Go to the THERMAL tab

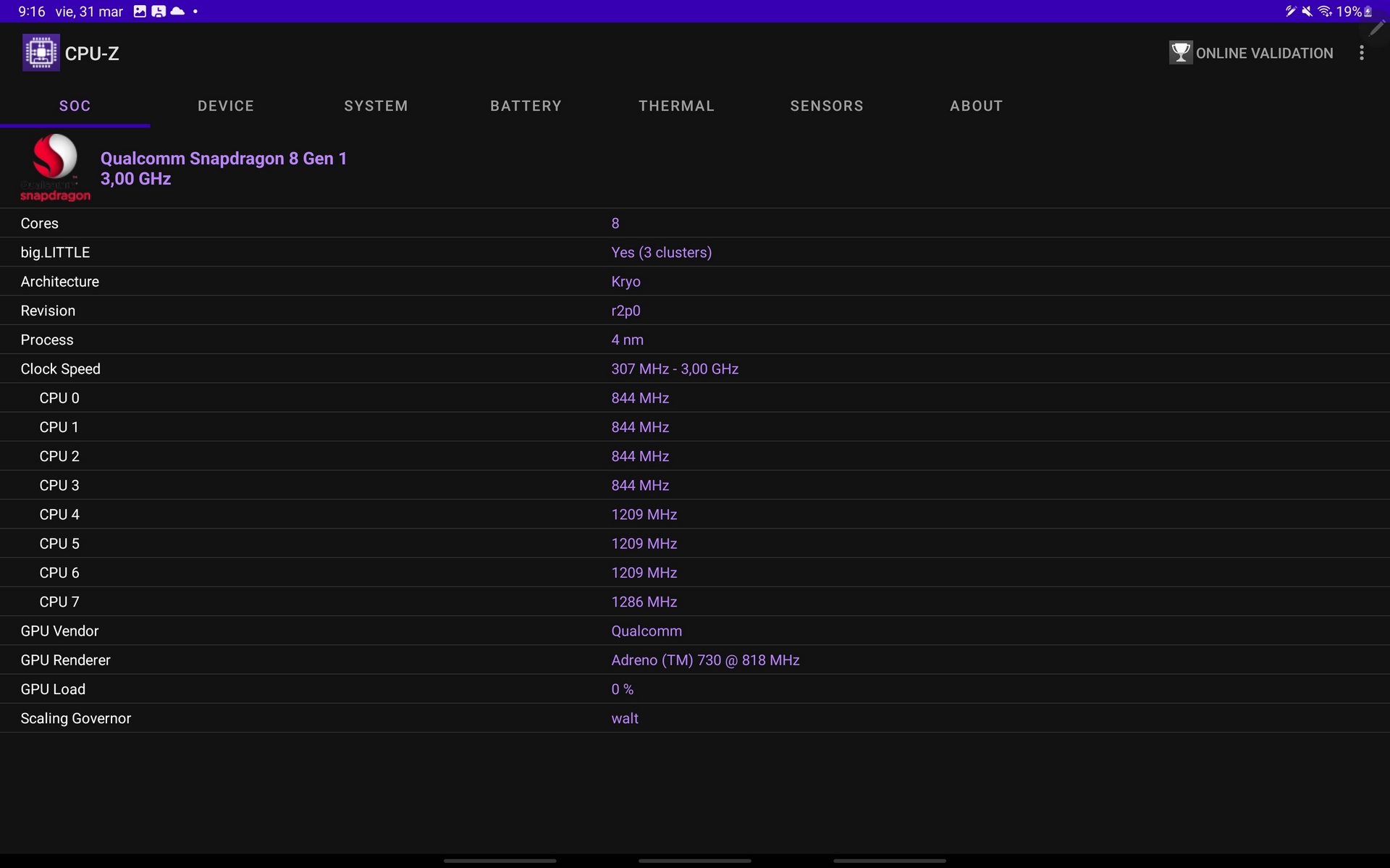click(x=676, y=106)
